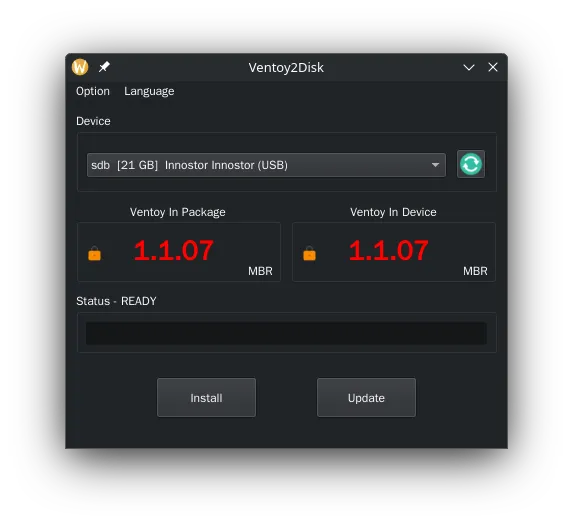The image size is (573, 526).
Task: Click the installation progress bar
Action: coord(286,333)
